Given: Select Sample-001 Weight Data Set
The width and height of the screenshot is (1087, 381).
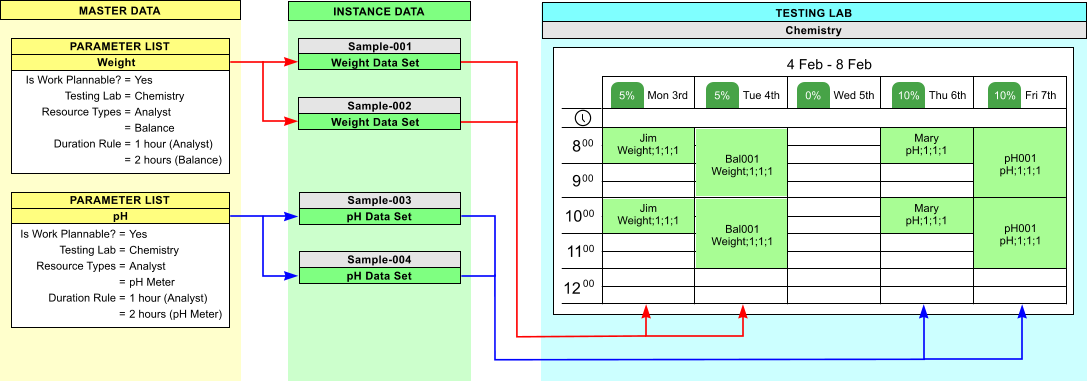Looking at the screenshot, I should pos(379,62).
